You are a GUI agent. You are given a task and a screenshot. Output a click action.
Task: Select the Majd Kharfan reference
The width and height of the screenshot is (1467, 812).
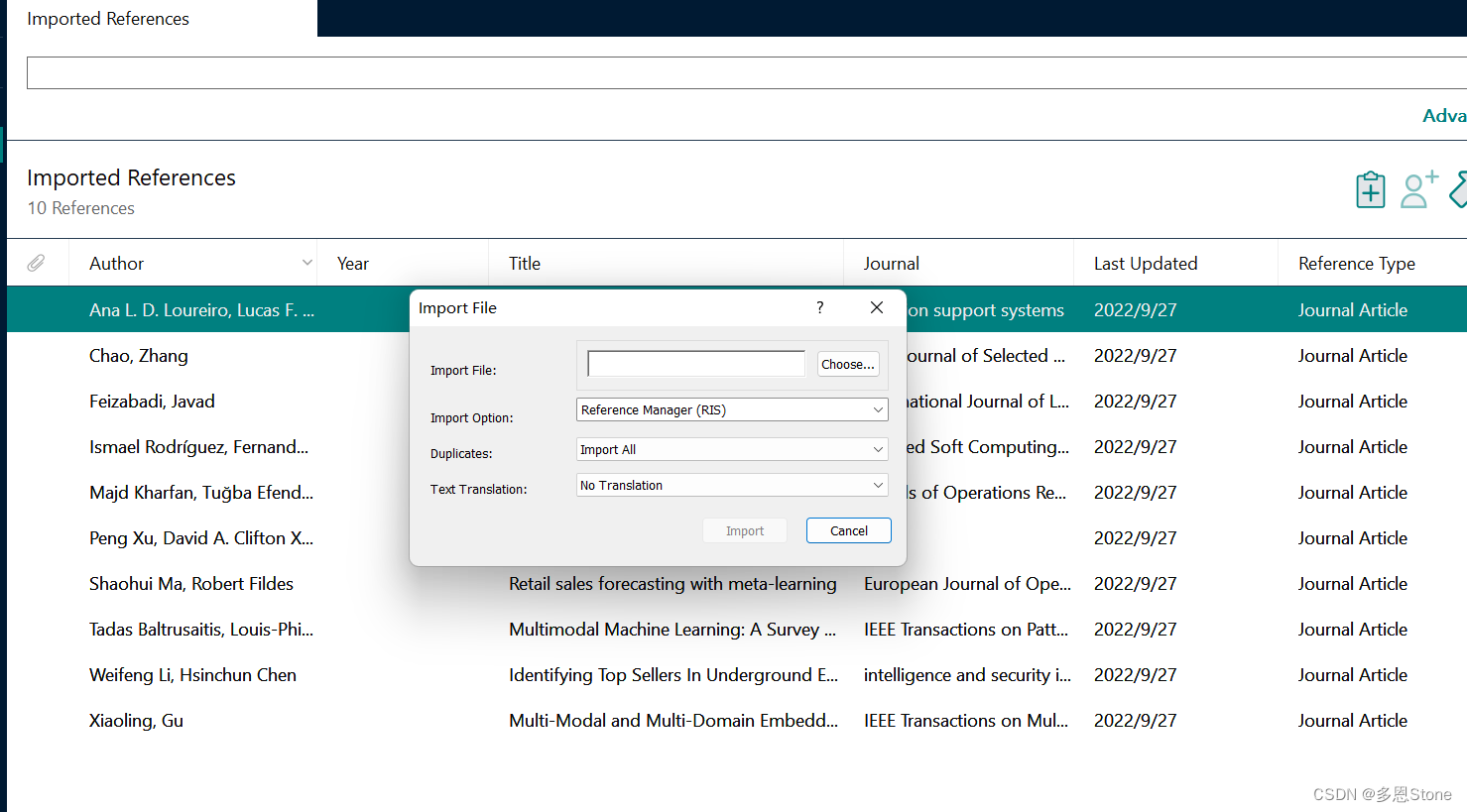pyautogui.click(x=201, y=493)
